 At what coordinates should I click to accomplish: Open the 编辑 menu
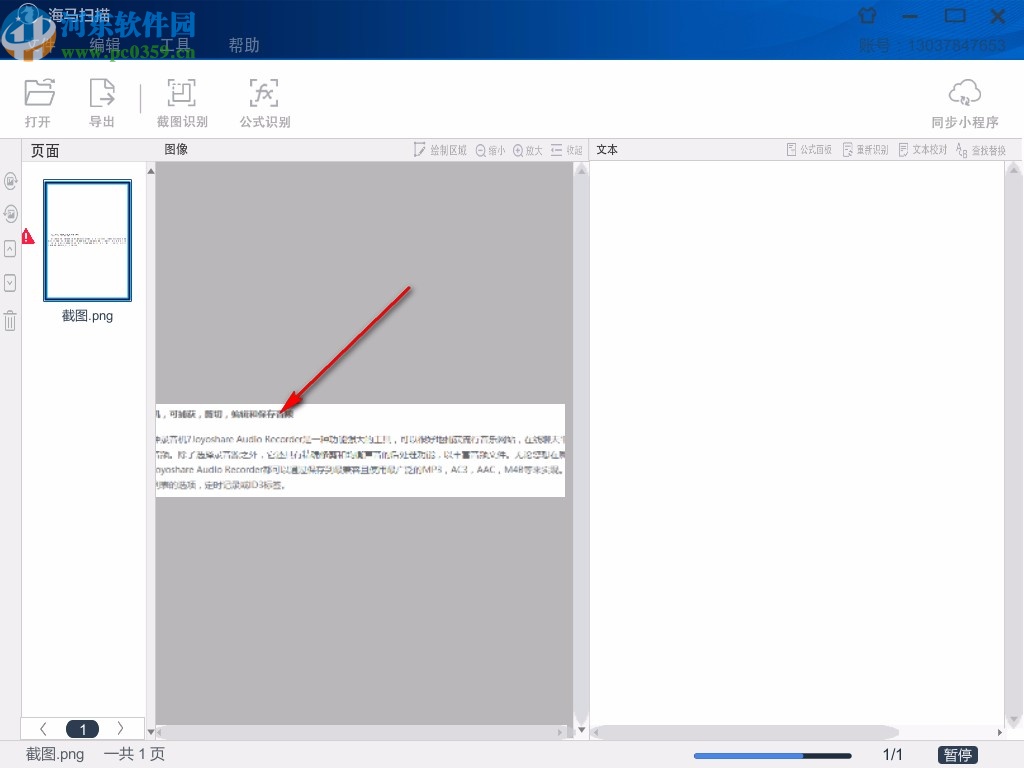pos(105,44)
